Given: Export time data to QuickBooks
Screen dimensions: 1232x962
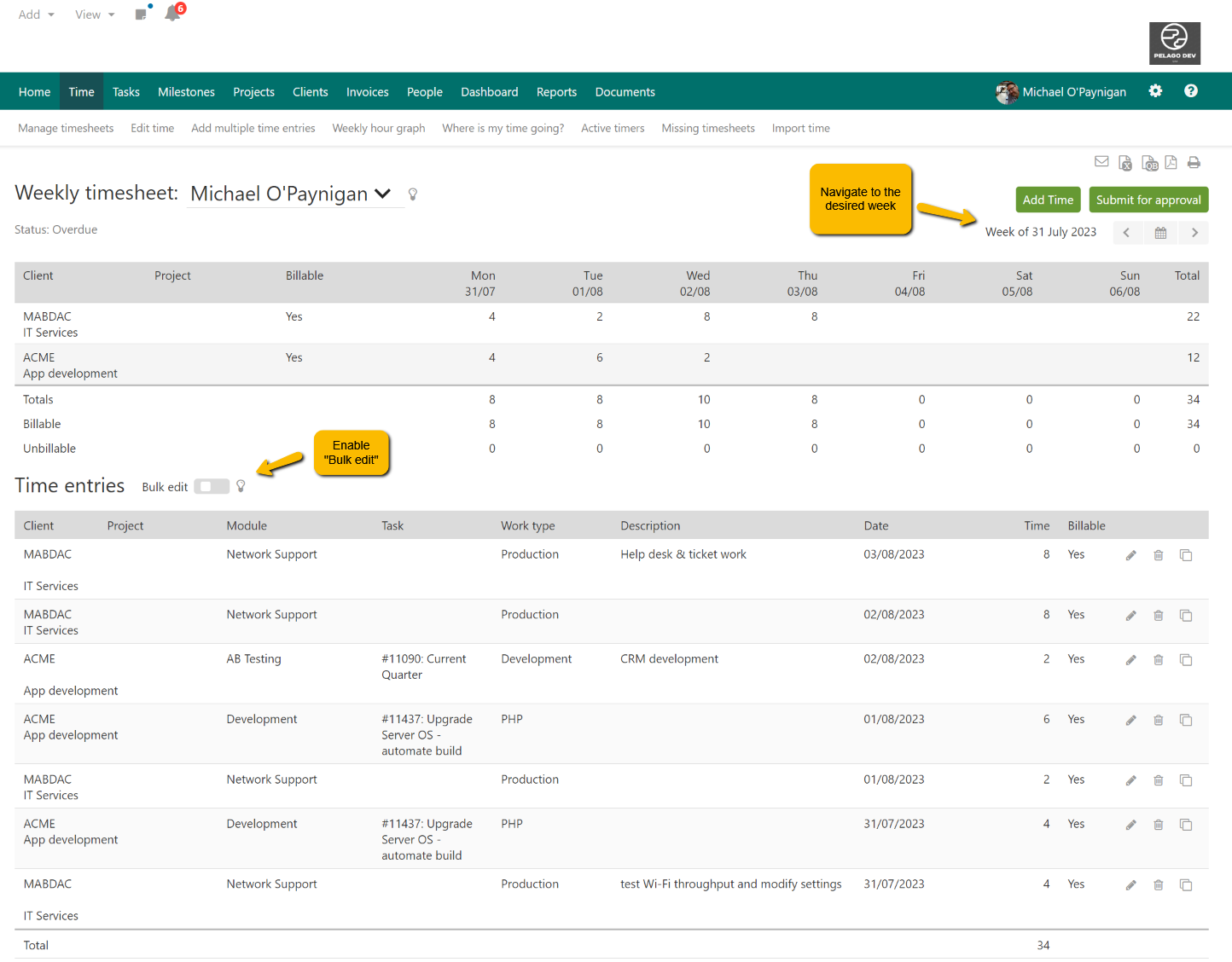Looking at the screenshot, I should coord(1149,162).
